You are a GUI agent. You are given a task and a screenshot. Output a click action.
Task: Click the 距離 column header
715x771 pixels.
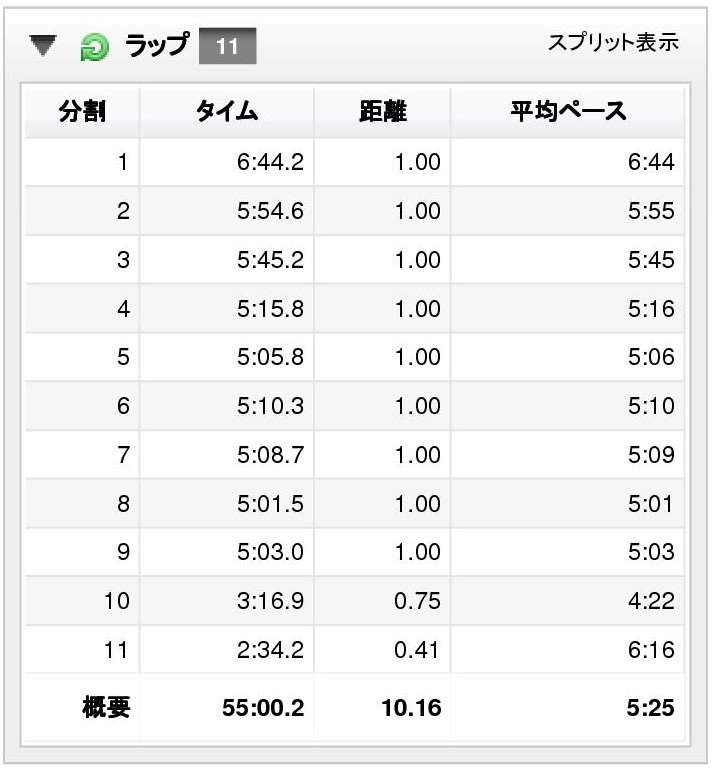coord(383,111)
